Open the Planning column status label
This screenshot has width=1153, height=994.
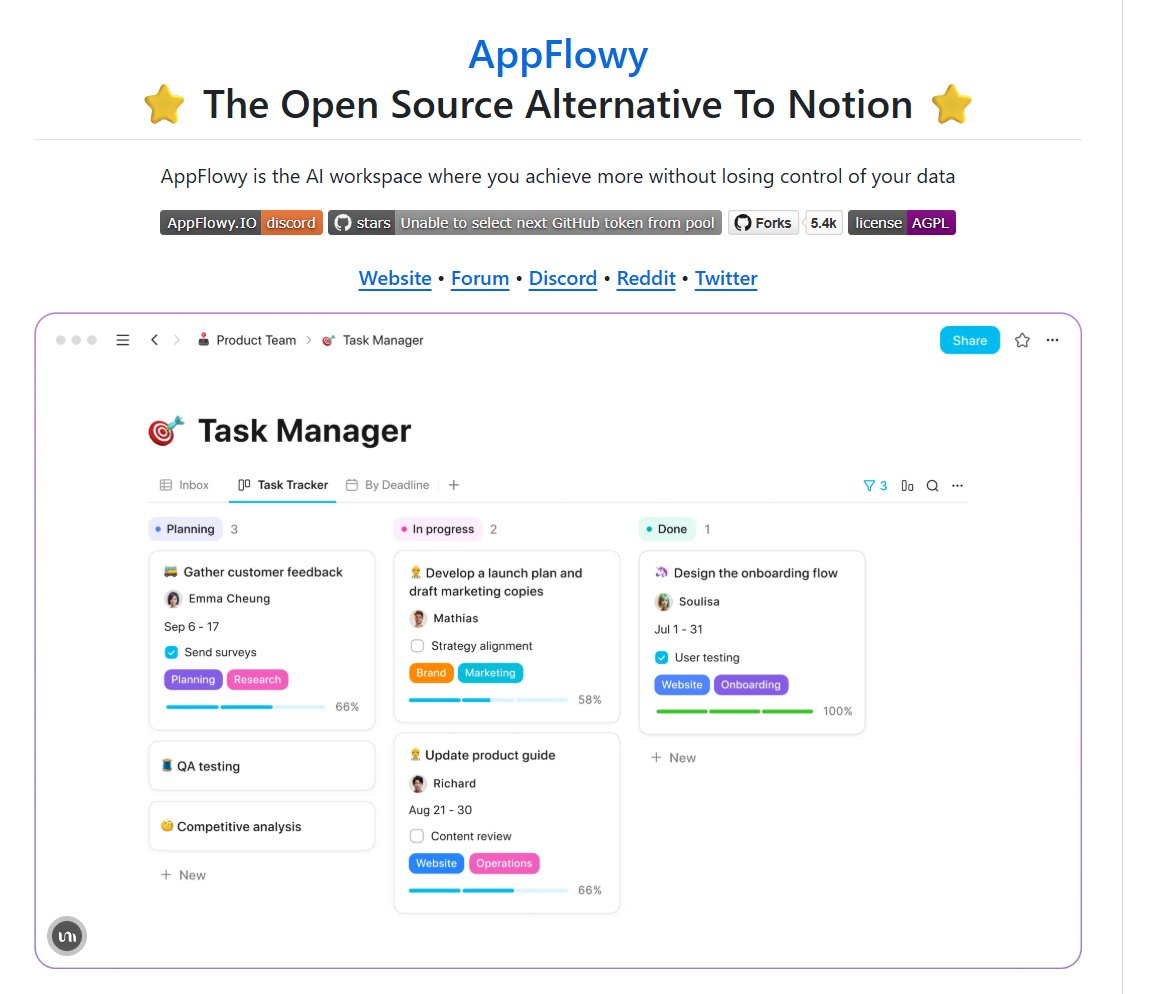(186, 529)
